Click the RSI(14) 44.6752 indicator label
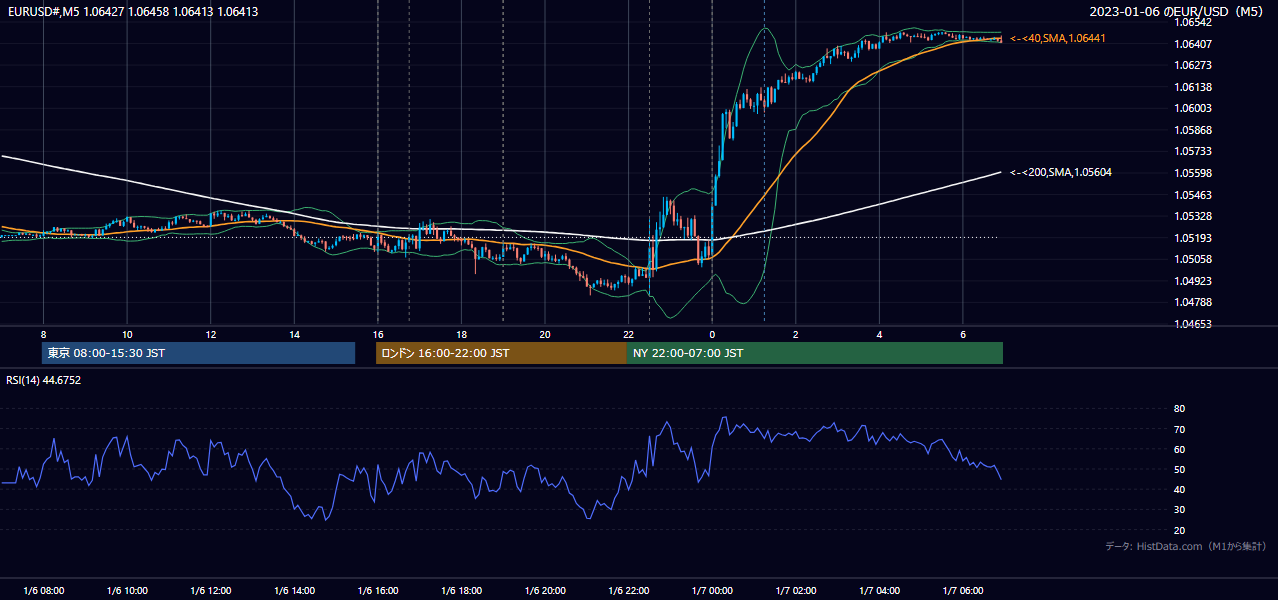This screenshot has height=600, width=1278. (44, 380)
